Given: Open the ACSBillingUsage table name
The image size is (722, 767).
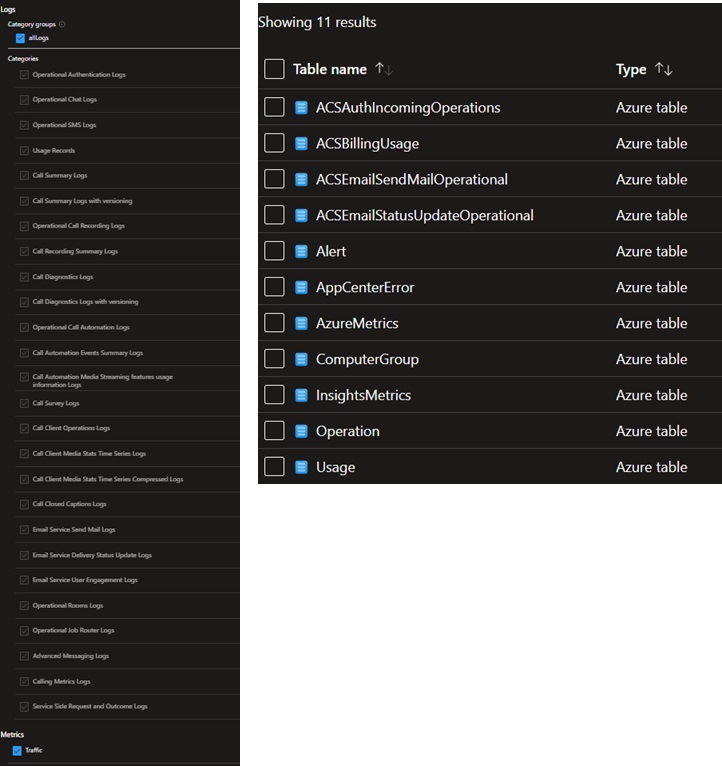Looking at the screenshot, I should coord(367,144).
